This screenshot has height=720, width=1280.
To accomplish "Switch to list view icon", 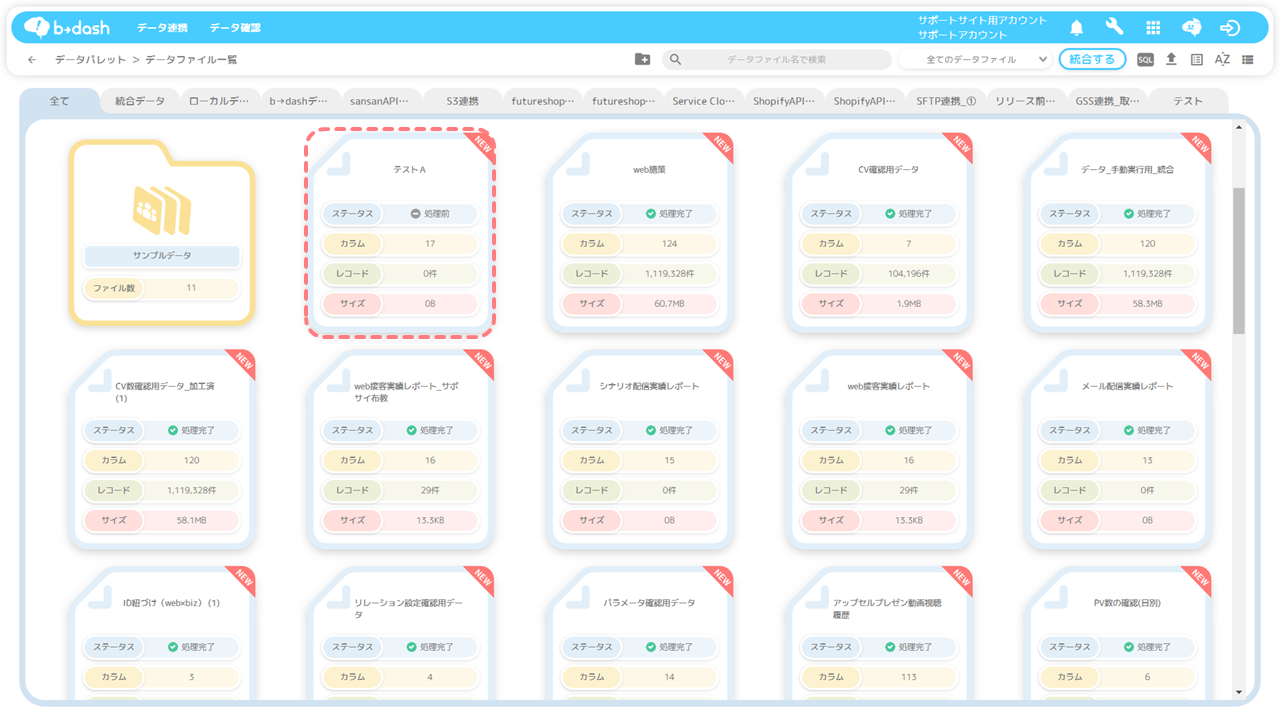I will click(x=1248, y=59).
